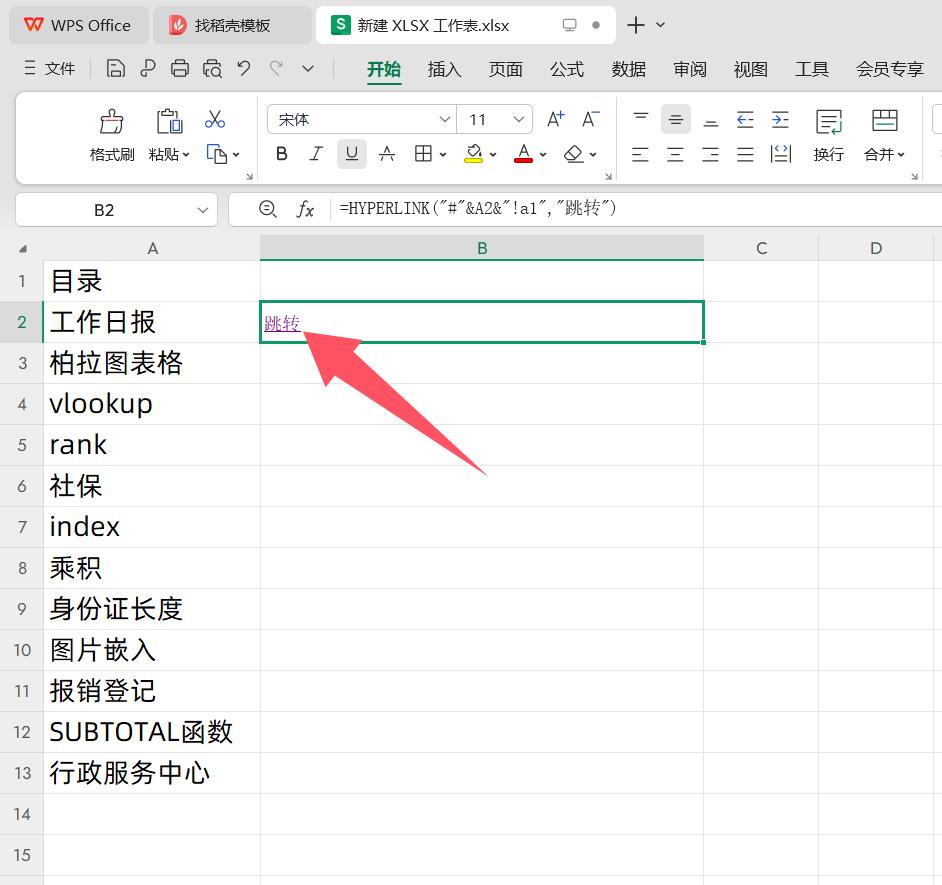
Task: Click the Save icon in quick toolbar
Action: click(116, 69)
